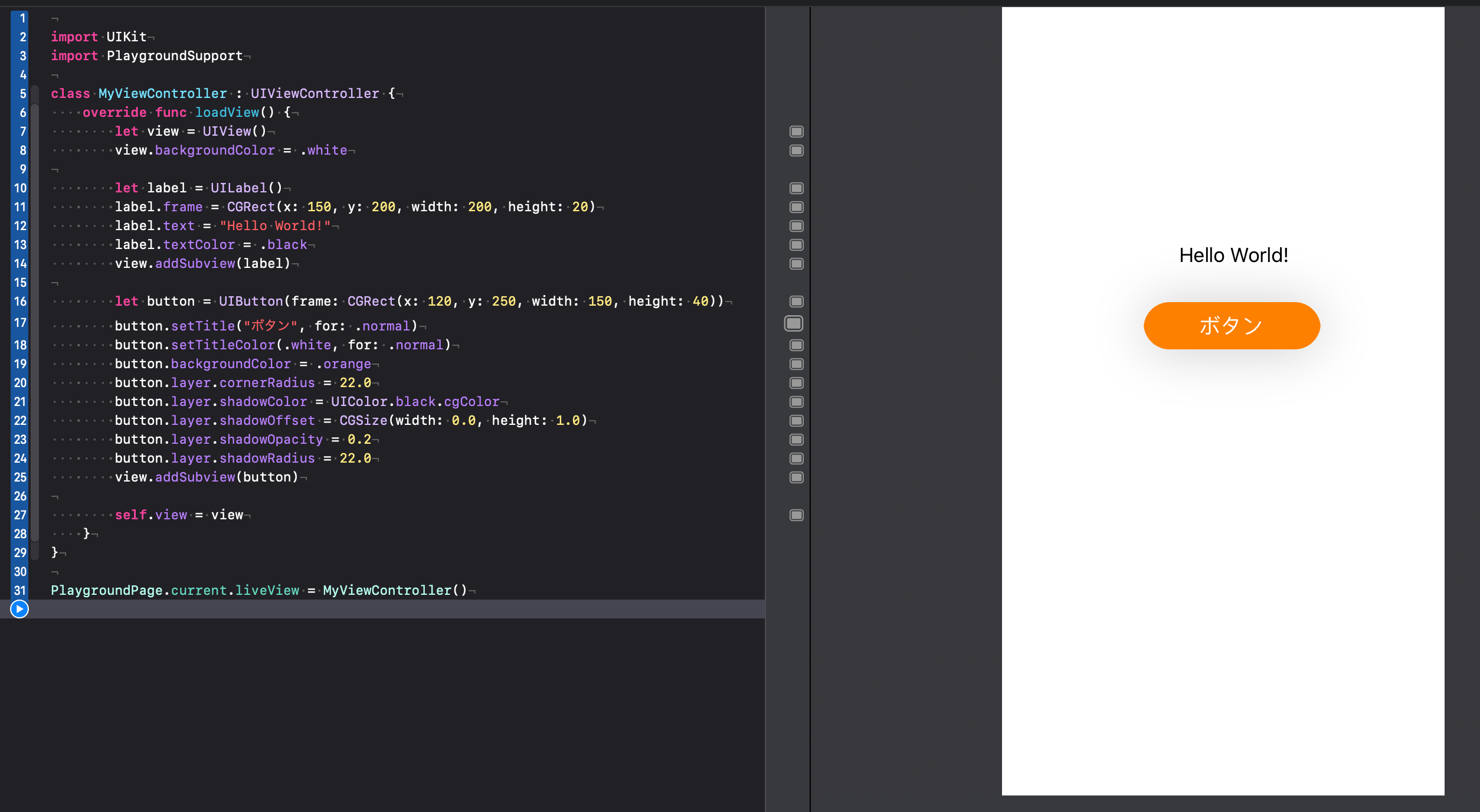Show result for self.view = view line
Image resolution: width=1480 pixels, height=812 pixels.
[796, 515]
